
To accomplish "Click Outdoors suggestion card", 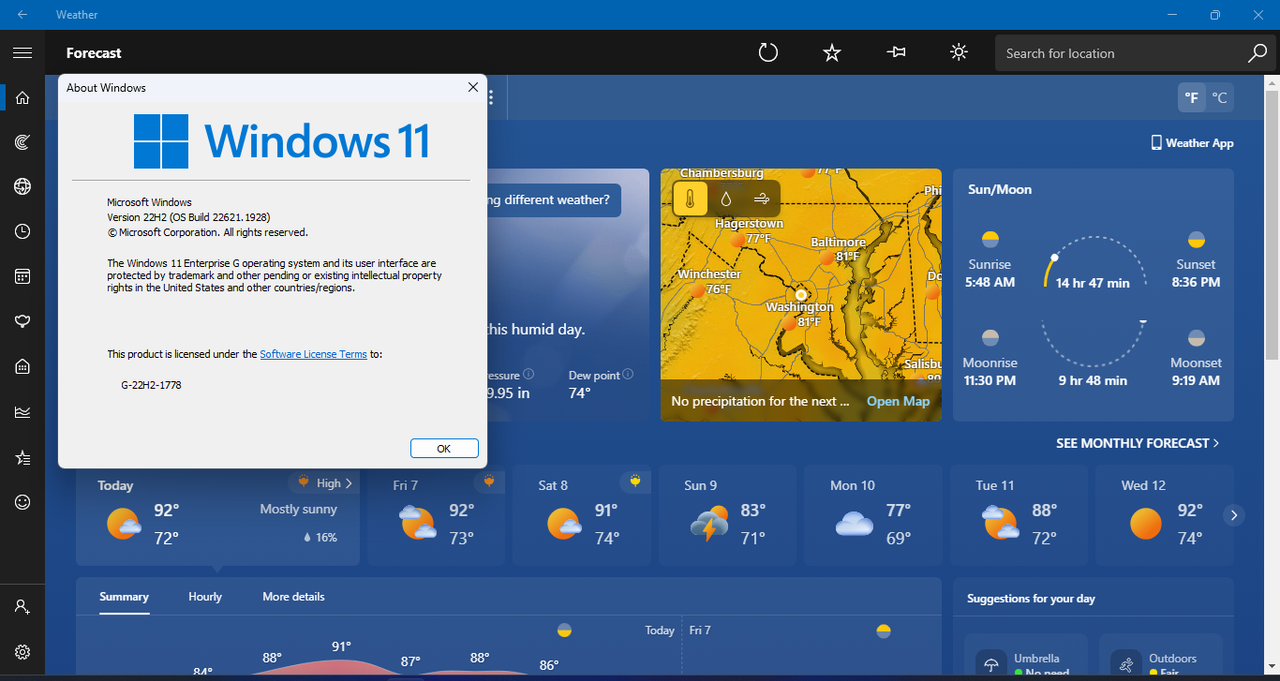I will 1160,657.
